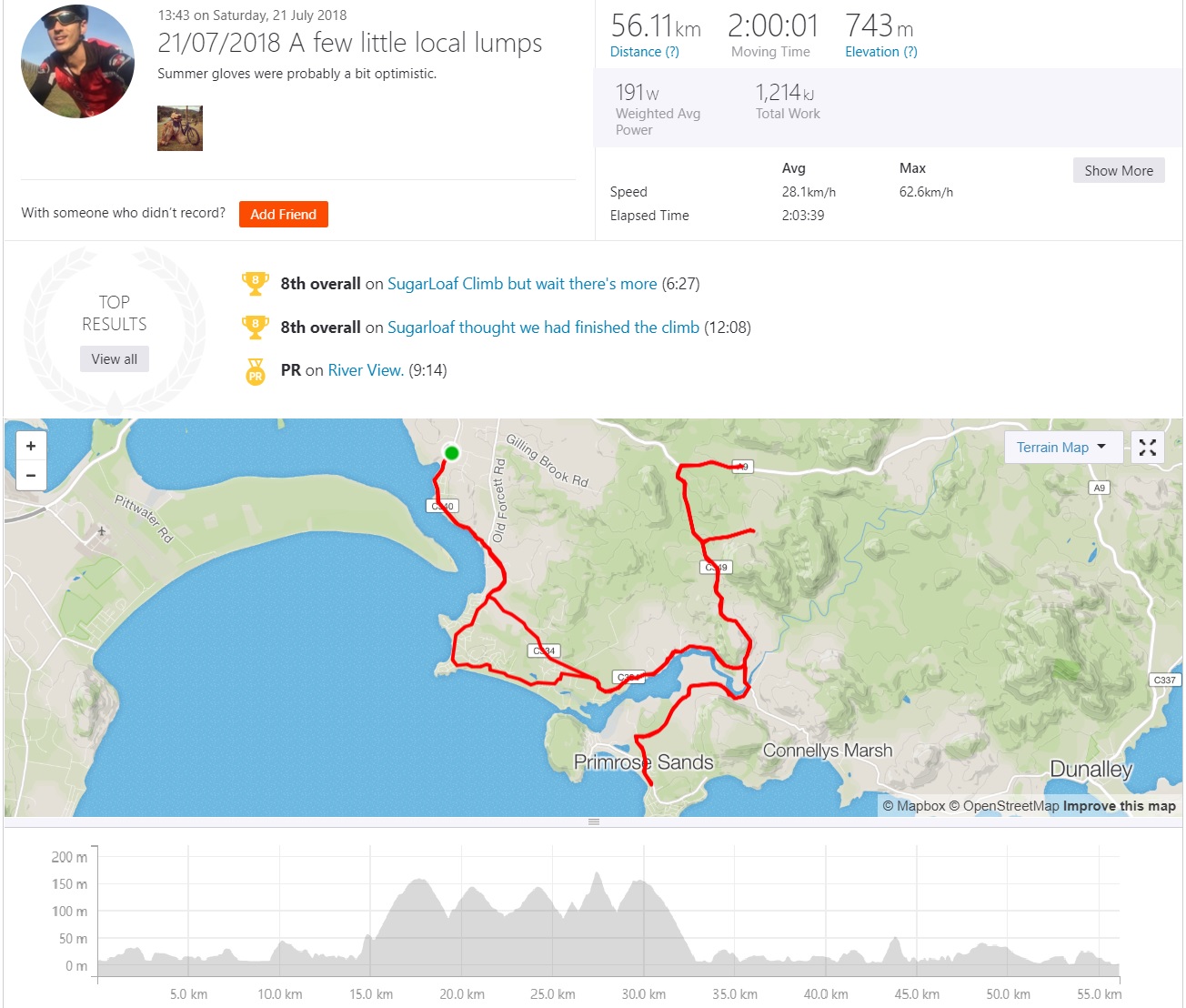Image resolution: width=1186 pixels, height=1008 pixels.
Task: Open the bike photo thumbnail
Action: 180,127
